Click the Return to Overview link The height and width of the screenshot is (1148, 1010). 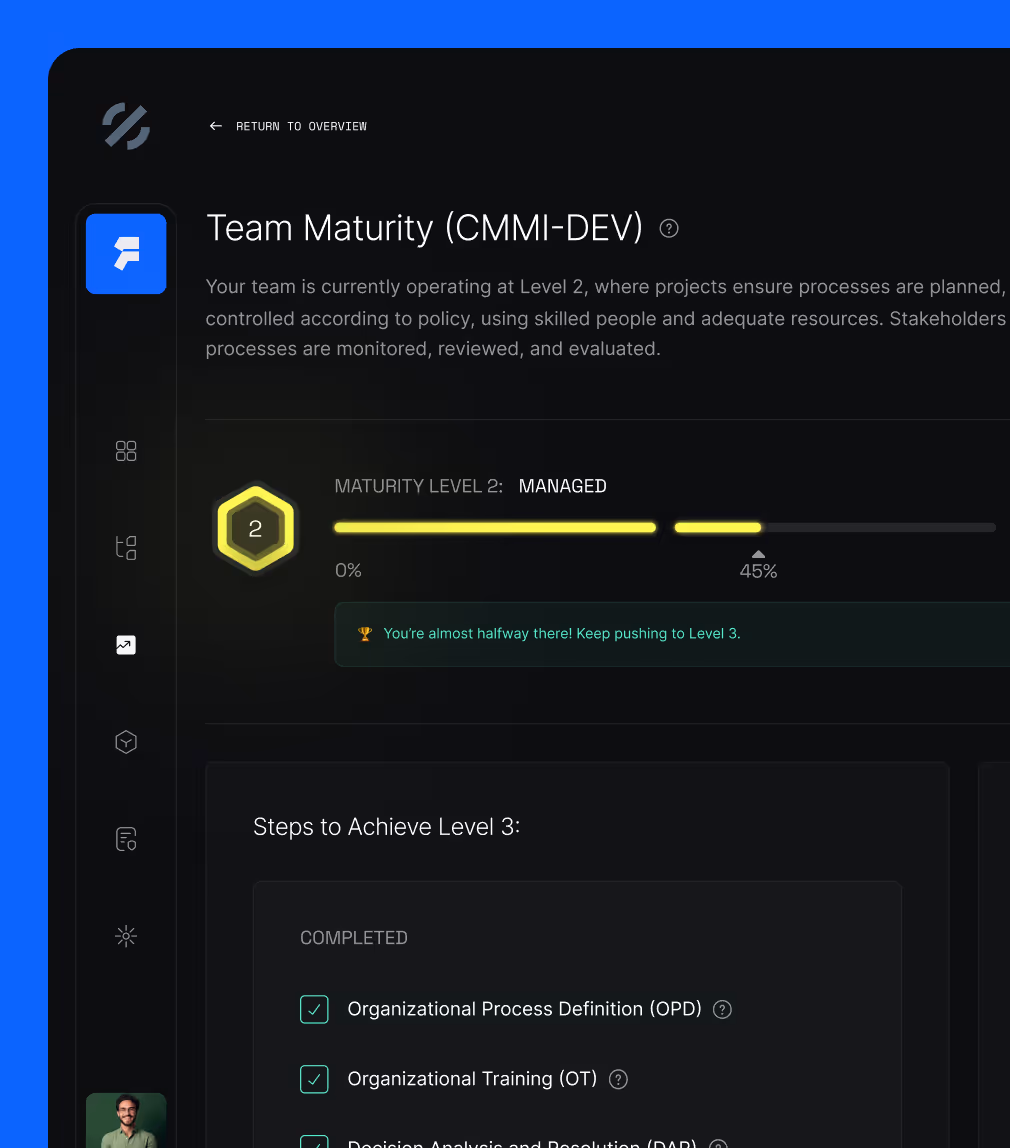pyautogui.click(x=301, y=127)
